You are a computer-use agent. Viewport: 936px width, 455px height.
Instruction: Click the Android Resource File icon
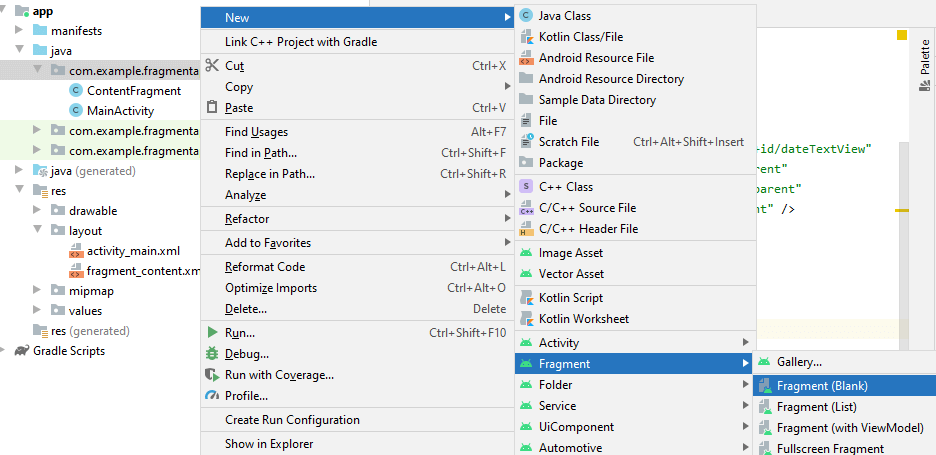(526, 58)
